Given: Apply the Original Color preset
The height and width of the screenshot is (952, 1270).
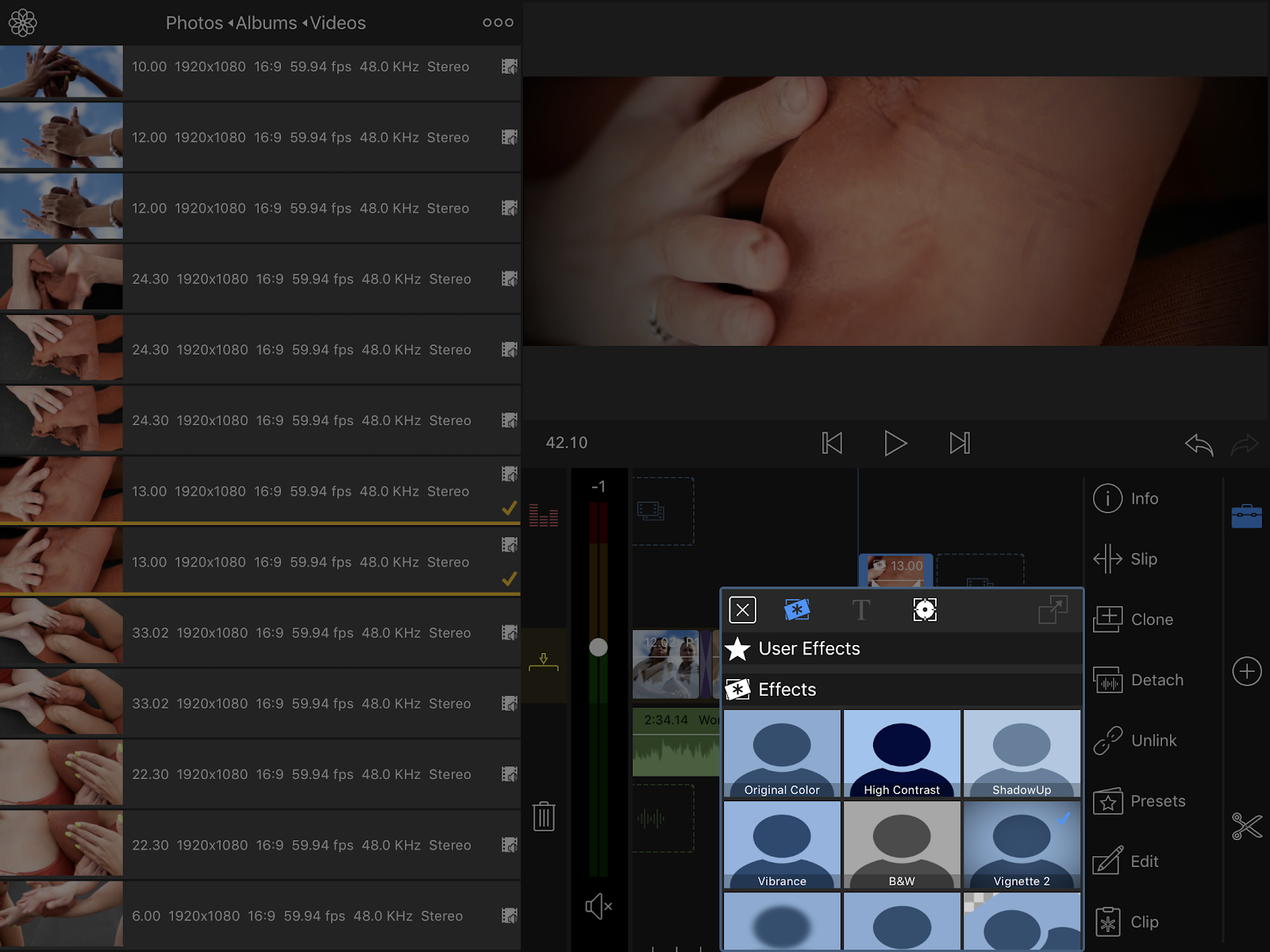Looking at the screenshot, I should click(x=782, y=754).
